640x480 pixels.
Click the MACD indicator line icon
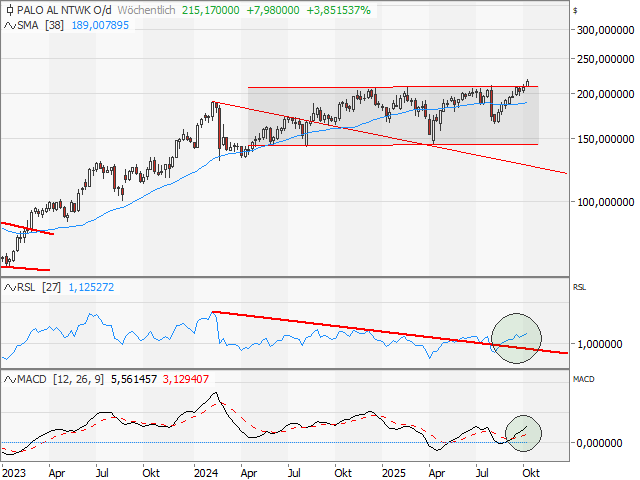click(x=9, y=380)
